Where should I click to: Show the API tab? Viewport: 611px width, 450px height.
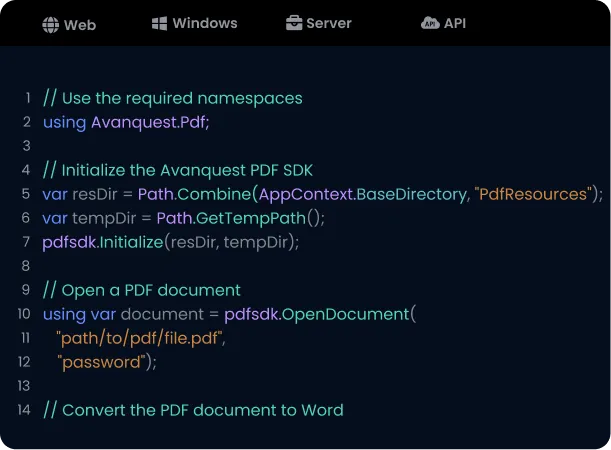coord(443,23)
